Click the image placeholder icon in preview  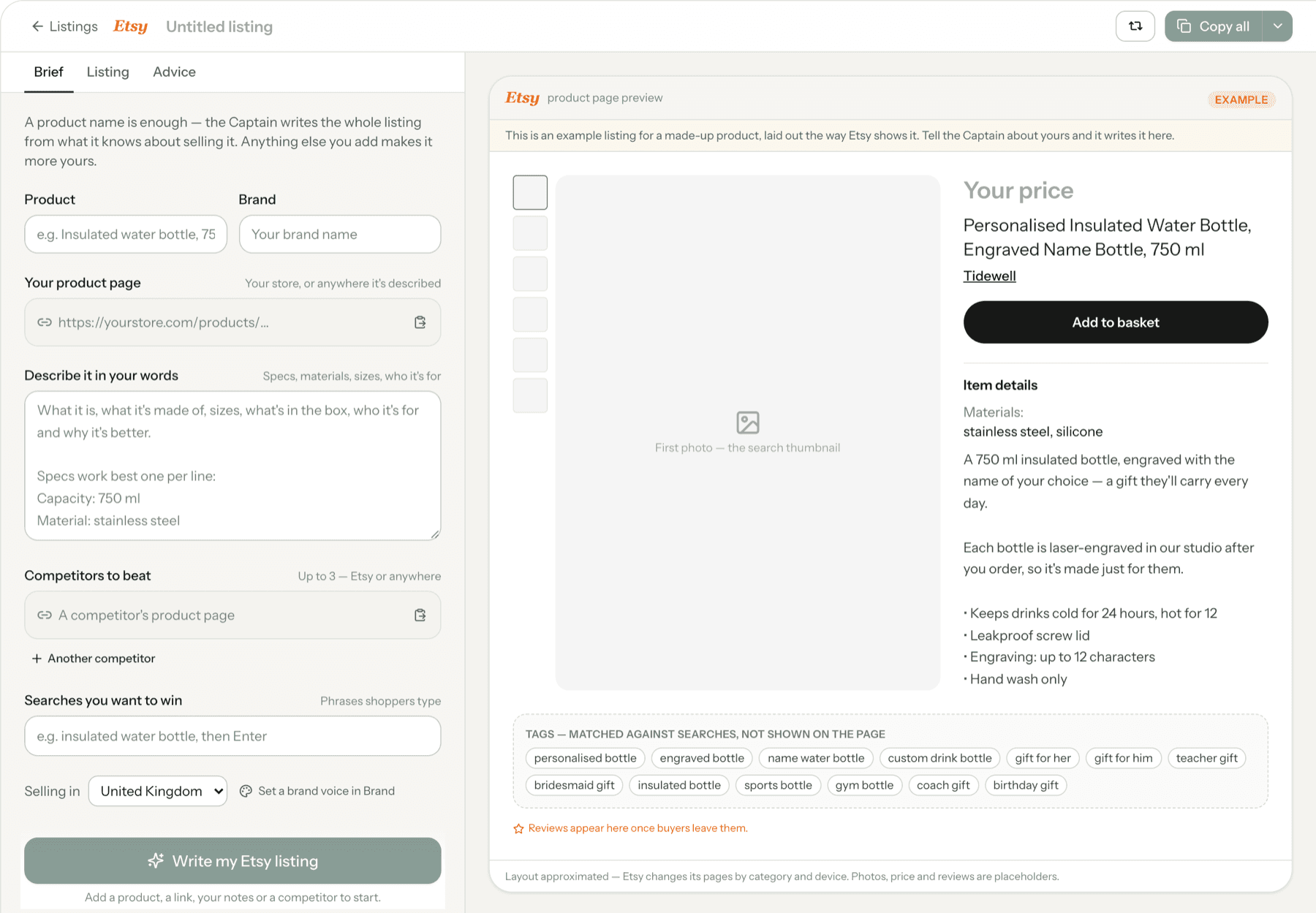[x=748, y=423]
